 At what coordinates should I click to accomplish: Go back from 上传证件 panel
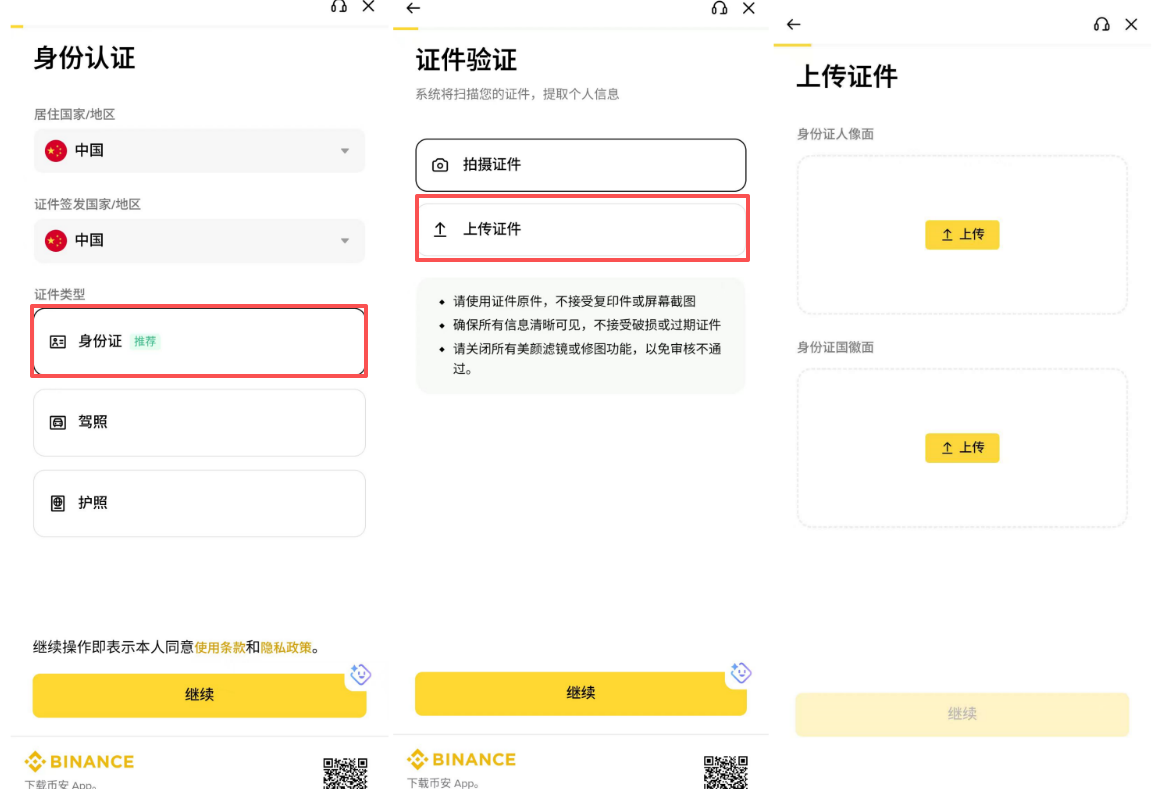(794, 24)
